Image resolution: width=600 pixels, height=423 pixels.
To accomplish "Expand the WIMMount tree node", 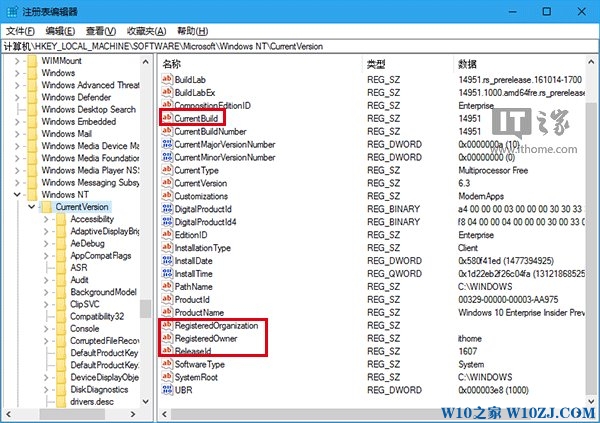I will click(16, 60).
